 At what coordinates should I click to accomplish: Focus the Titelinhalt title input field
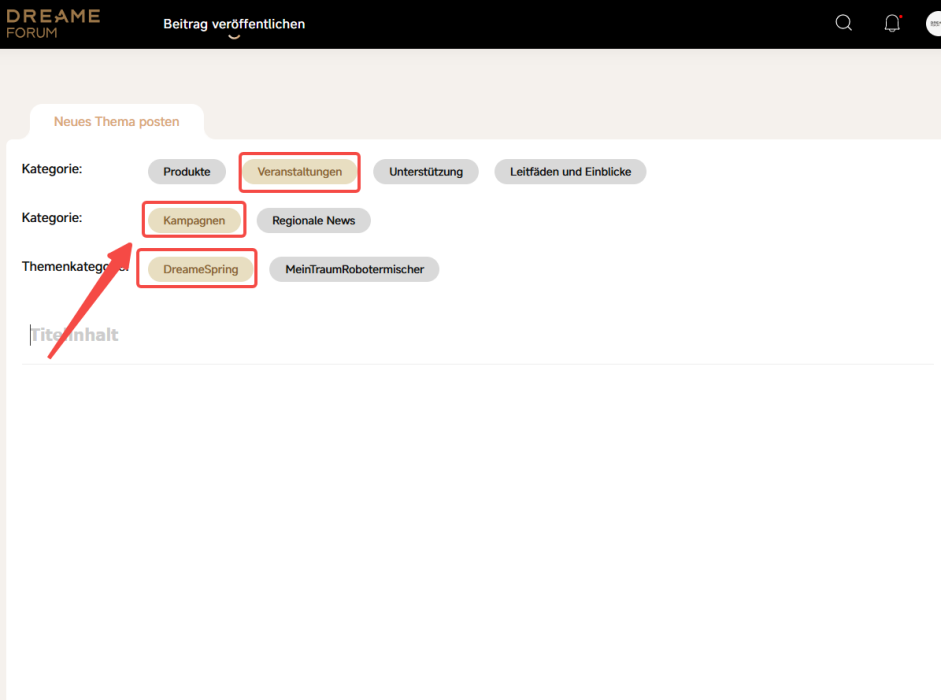tap(400, 335)
